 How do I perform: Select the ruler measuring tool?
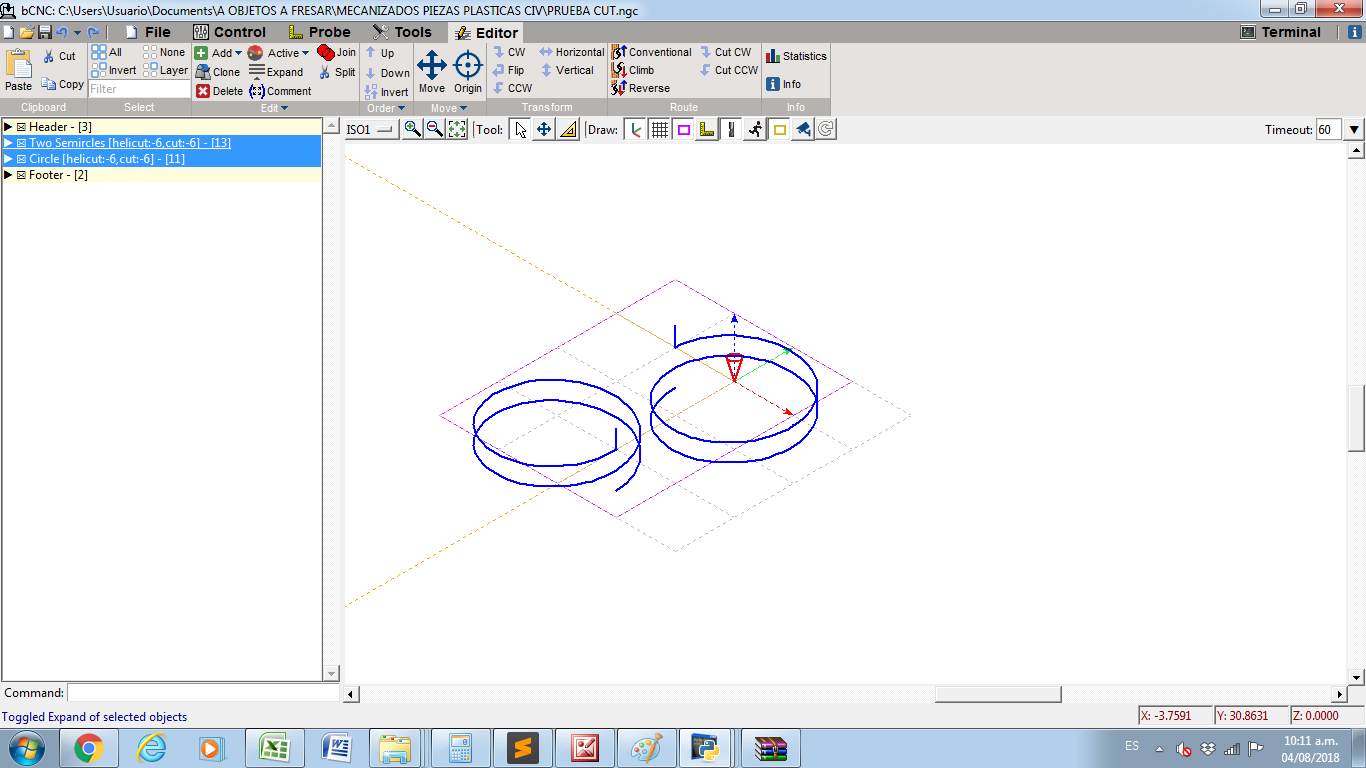568,129
